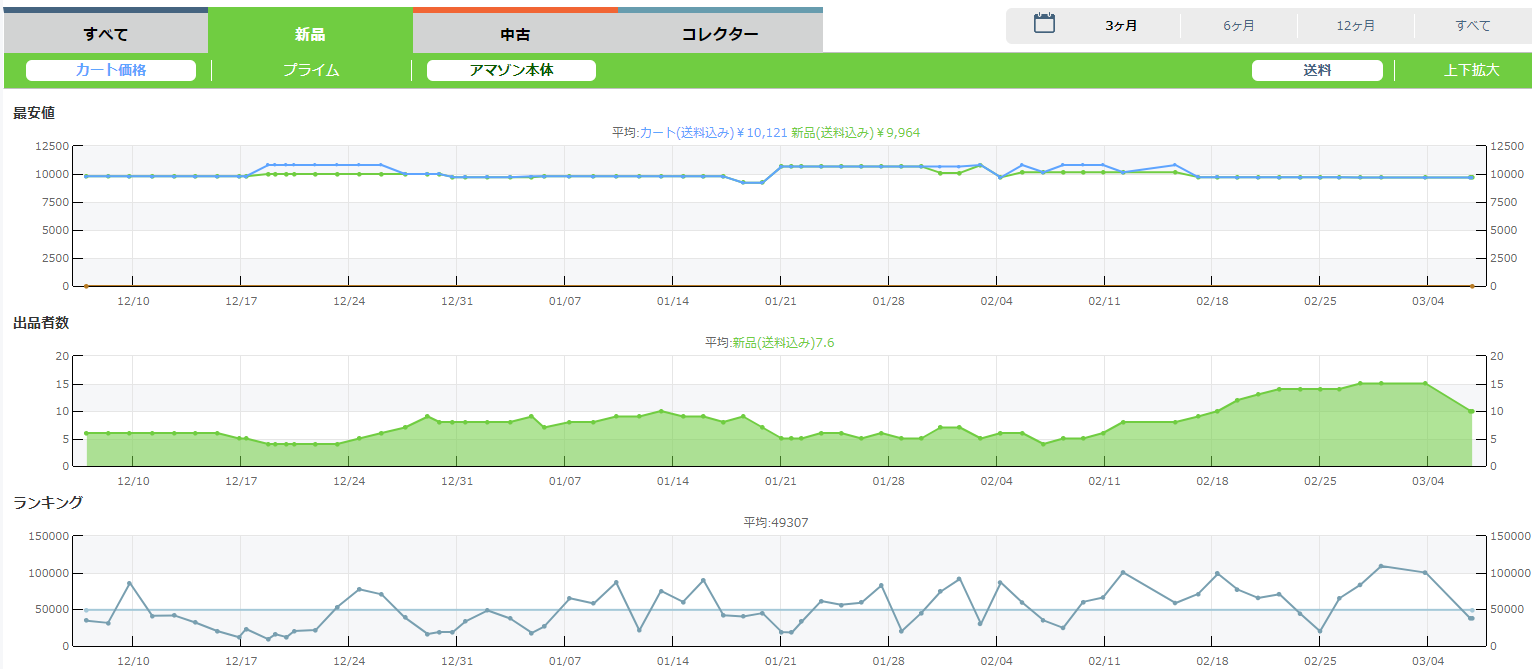Viewport: 1532px width, 669px height.
Task: Select the 3ヶ月 time range
Action: click(x=1121, y=26)
